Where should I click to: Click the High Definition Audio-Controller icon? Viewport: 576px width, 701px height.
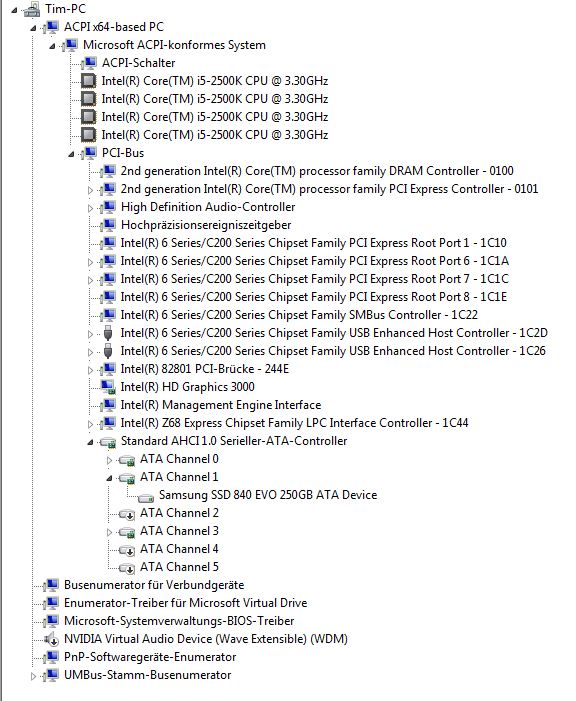(109, 207)
